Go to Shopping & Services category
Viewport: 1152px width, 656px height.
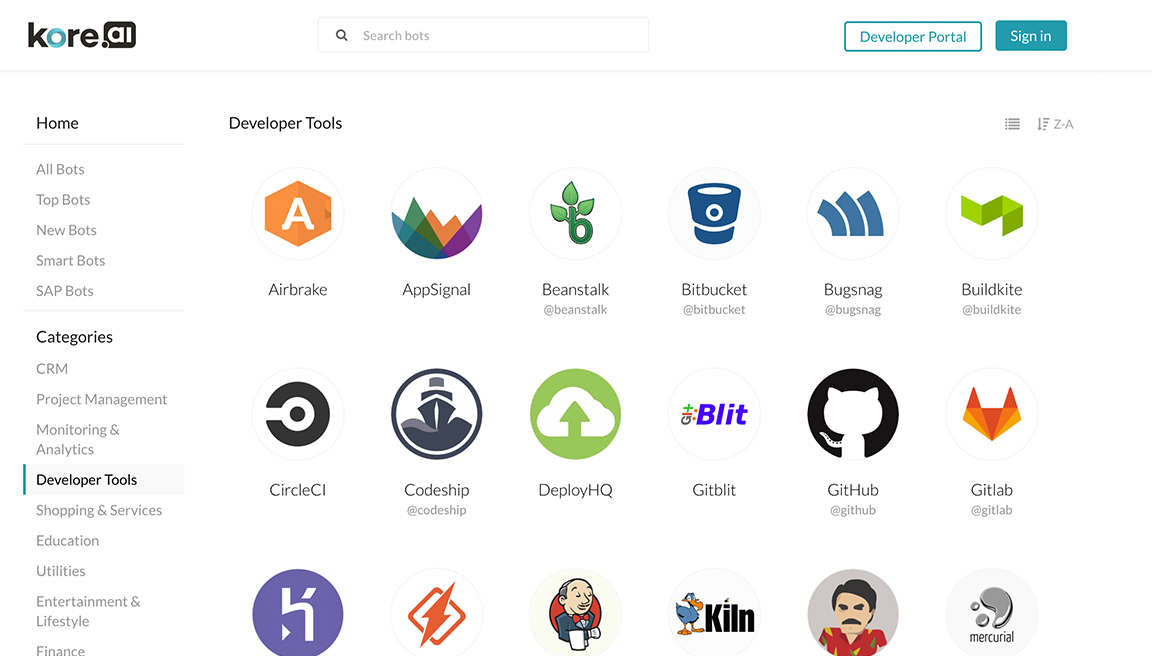(99, 510)
